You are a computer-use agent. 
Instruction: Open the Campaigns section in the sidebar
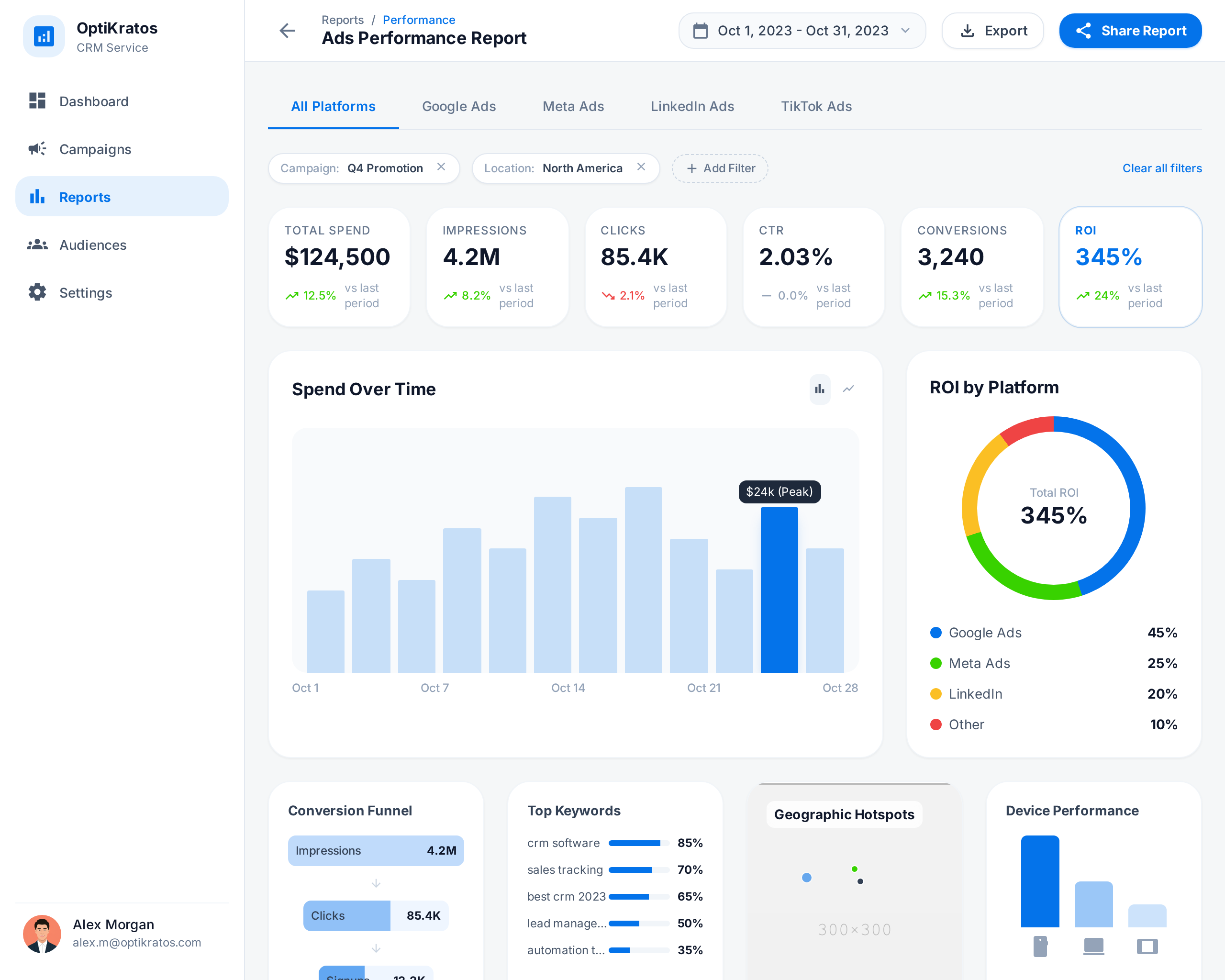[x=95, y=149]
